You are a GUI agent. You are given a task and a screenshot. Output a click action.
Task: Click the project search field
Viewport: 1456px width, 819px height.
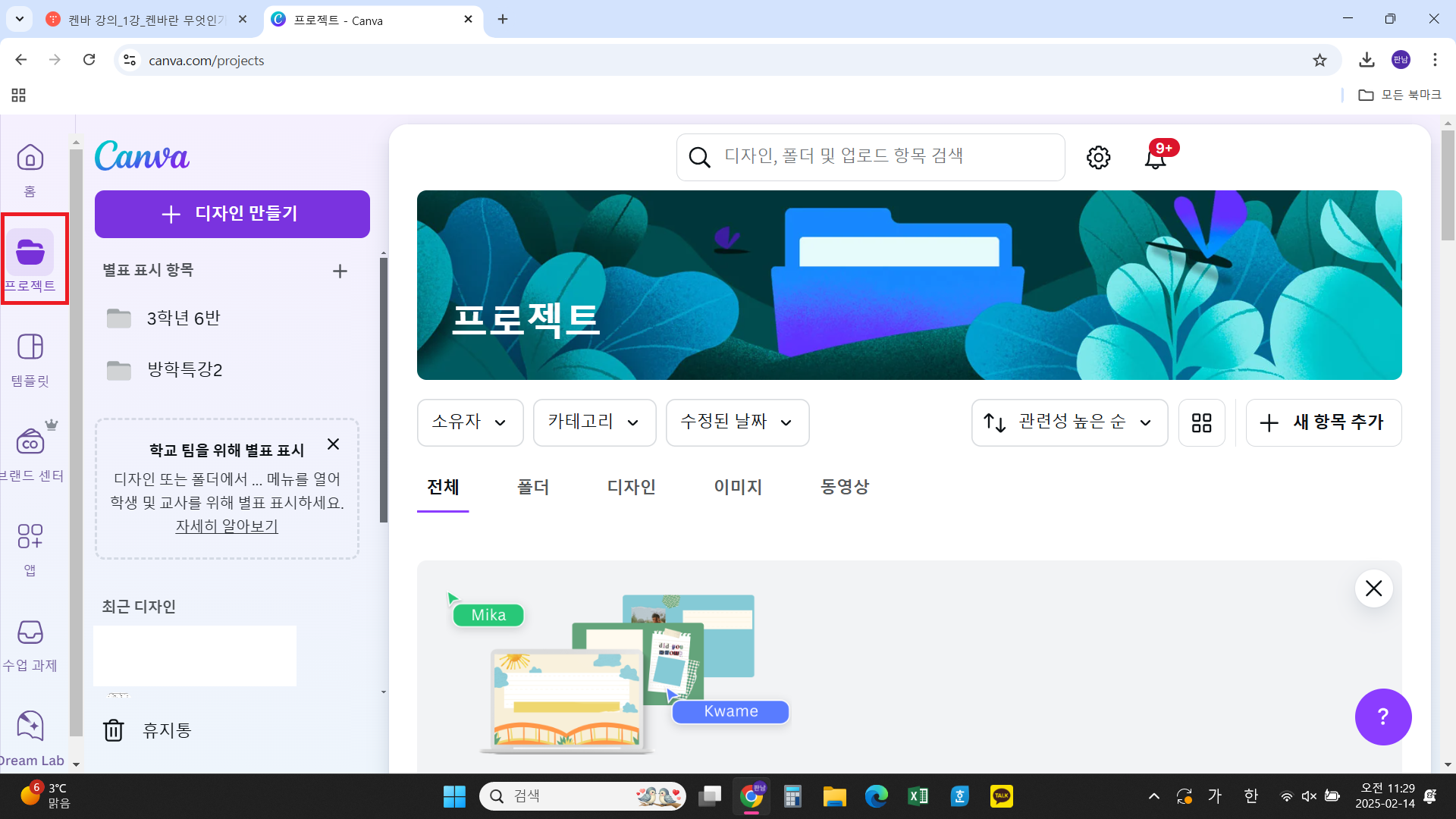click(871, 157)
